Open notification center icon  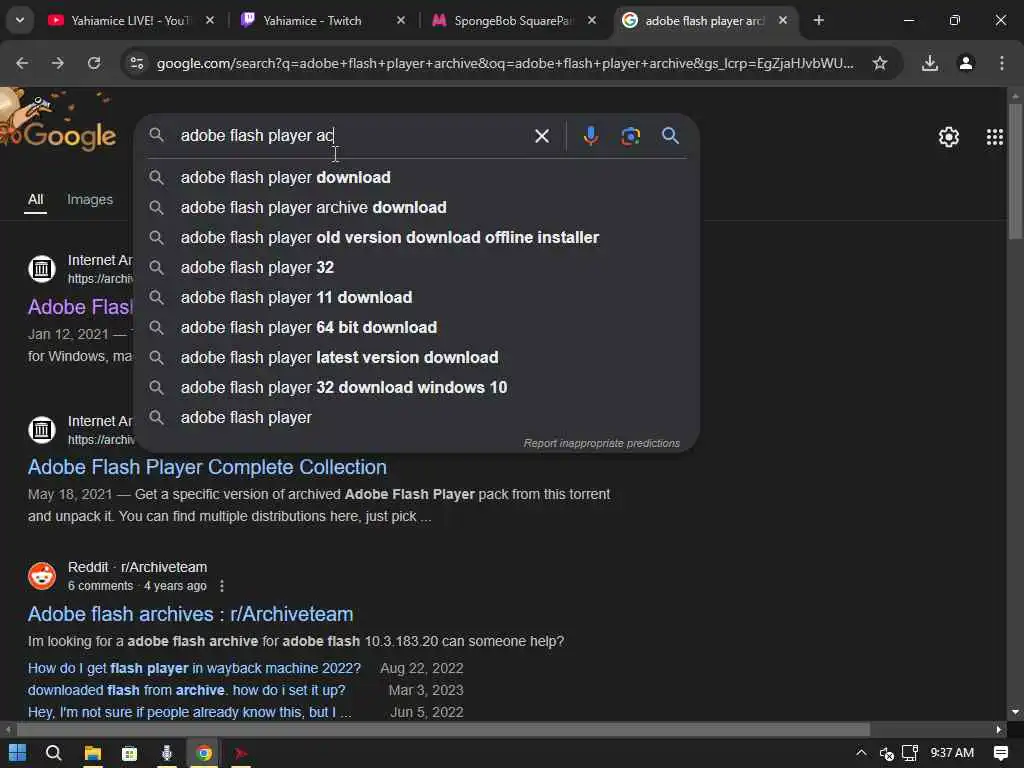tap(1000, 753)
